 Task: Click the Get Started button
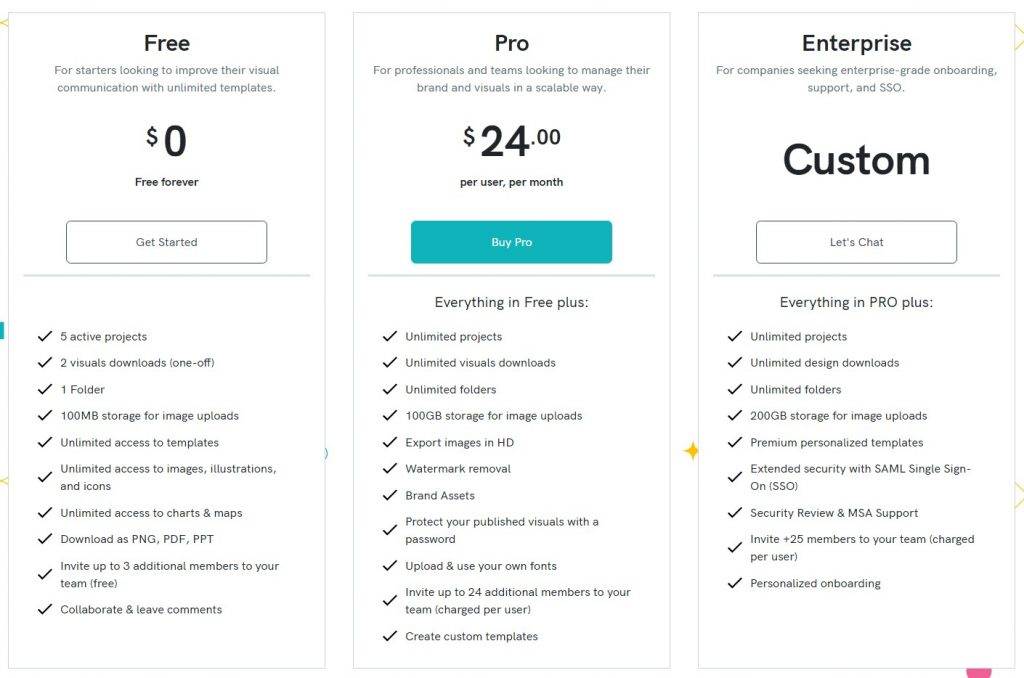tap(167, 242)
